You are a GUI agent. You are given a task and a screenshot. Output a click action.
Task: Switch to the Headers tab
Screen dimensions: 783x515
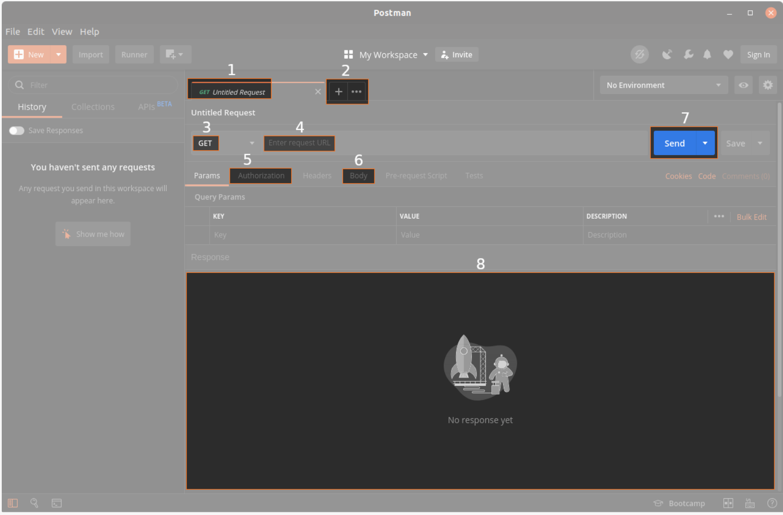click(x=317, y=176)
